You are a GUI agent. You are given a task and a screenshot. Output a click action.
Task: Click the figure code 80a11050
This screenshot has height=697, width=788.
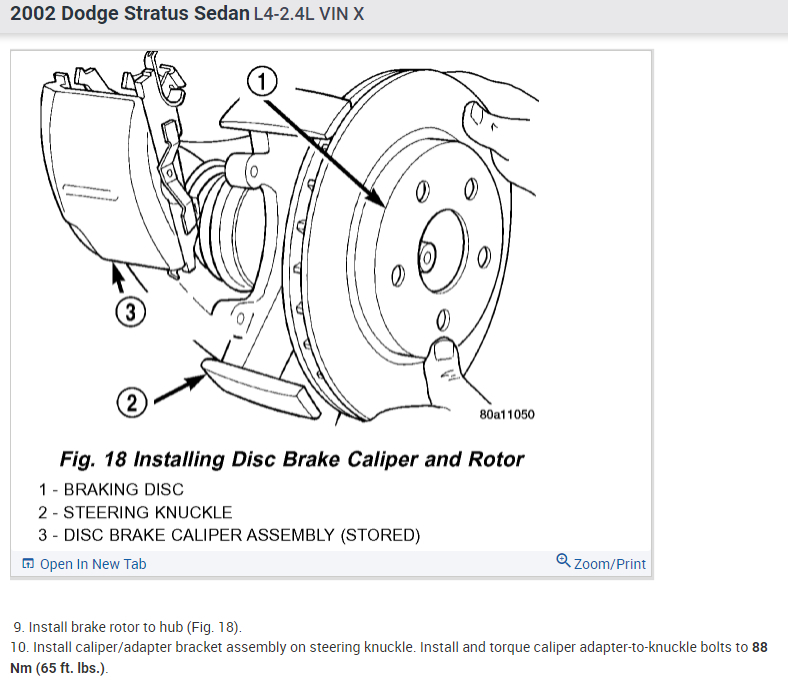click(507, 415)
